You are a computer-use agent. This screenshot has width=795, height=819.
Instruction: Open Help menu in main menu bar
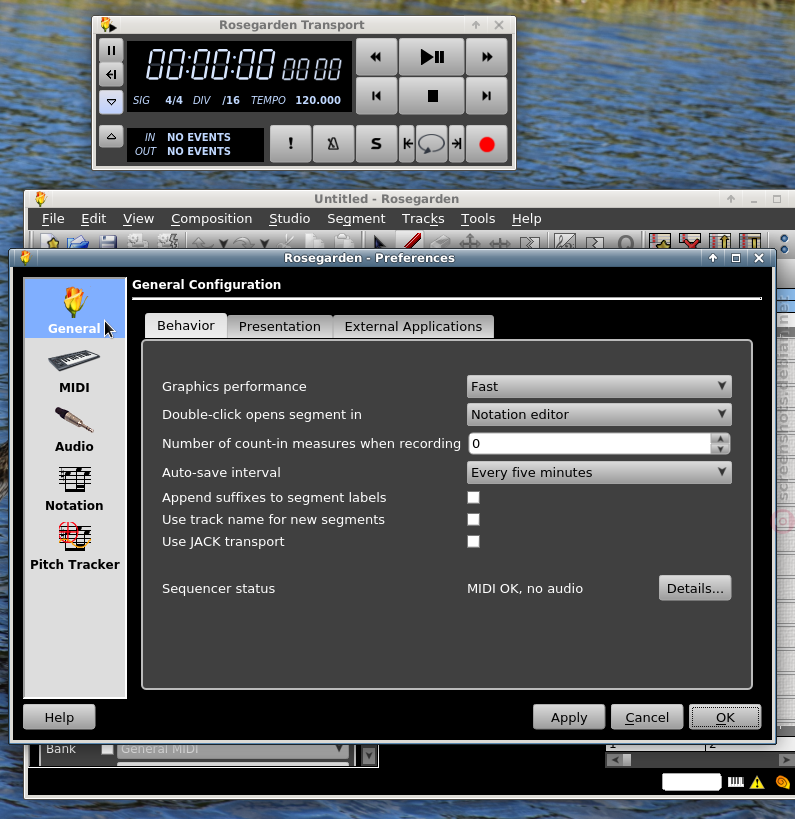point(527,218)
